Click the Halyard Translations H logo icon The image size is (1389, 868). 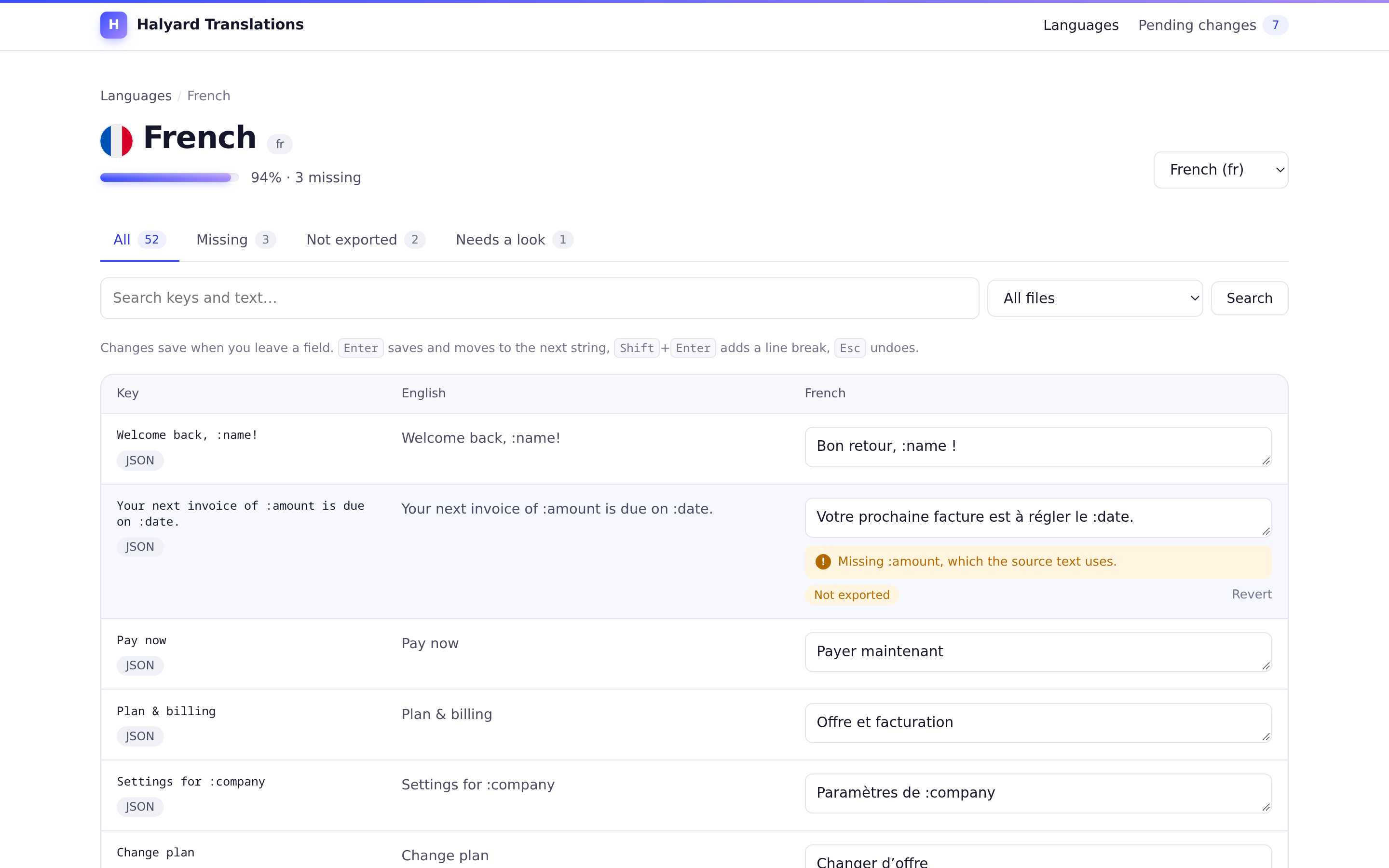pos(114,25)
